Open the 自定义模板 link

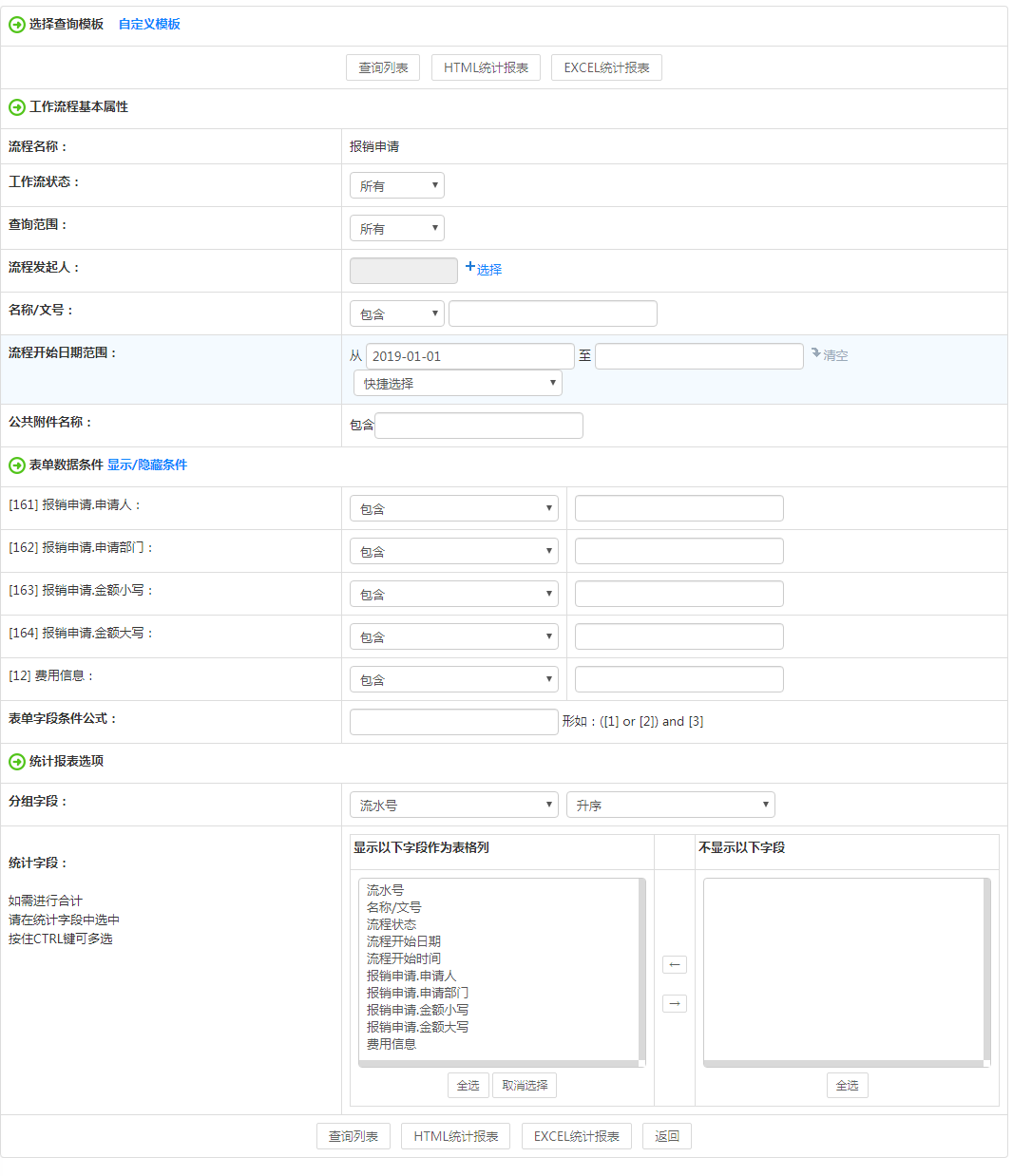click(x=149, y=25)
